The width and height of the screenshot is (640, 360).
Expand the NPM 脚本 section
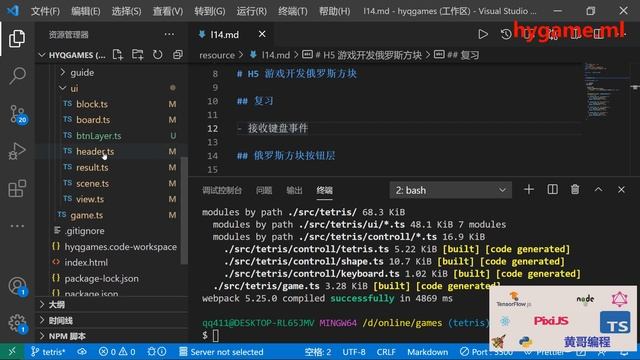tap(67, 336)
